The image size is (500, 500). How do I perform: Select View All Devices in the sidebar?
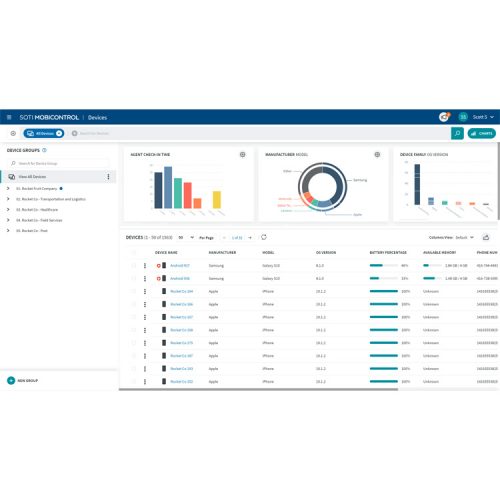tap(59, 177)
